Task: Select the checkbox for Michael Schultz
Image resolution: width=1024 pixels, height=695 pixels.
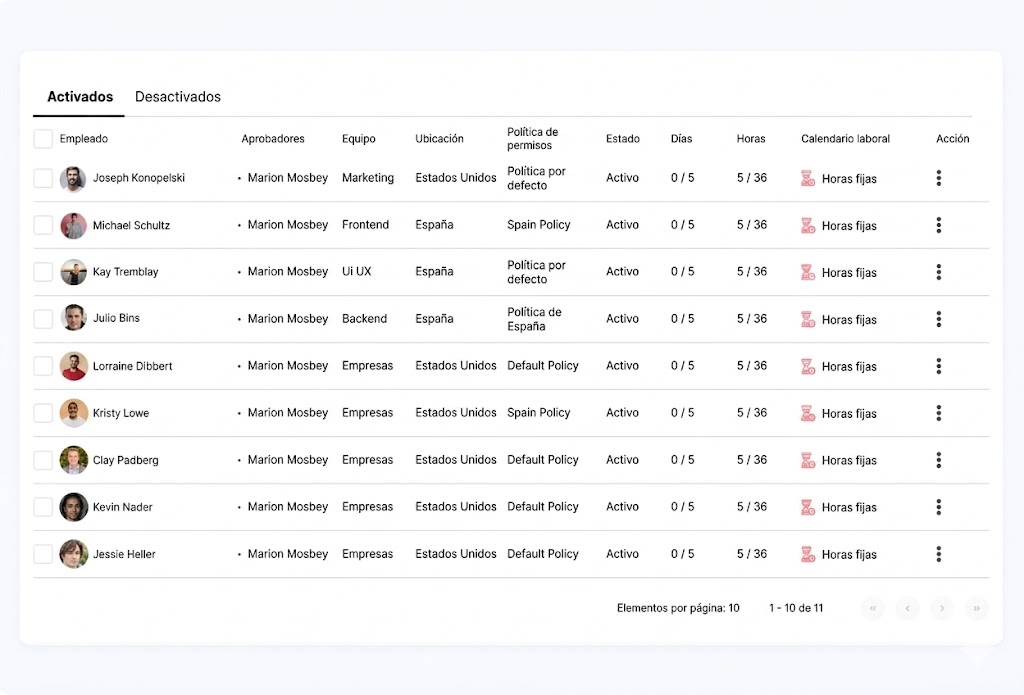Action: tap(43, 225)
